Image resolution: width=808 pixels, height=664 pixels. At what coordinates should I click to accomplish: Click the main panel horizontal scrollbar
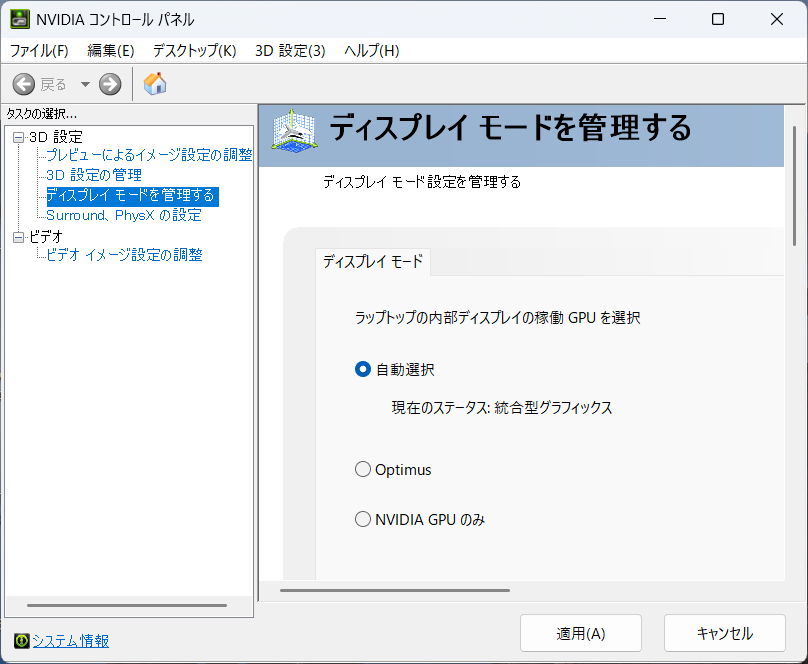(395, 590)
